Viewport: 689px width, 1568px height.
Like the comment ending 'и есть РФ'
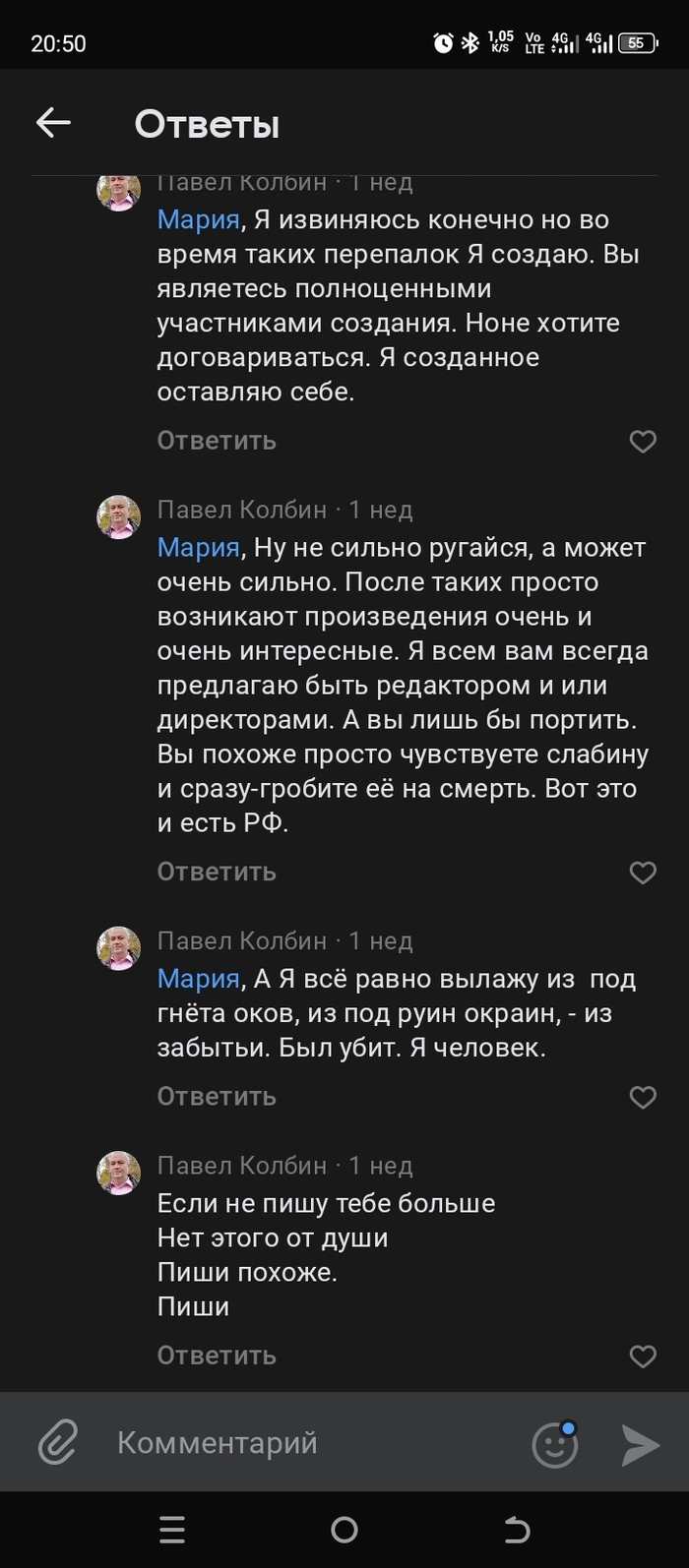pyautogui.click(x=643, y=873)
